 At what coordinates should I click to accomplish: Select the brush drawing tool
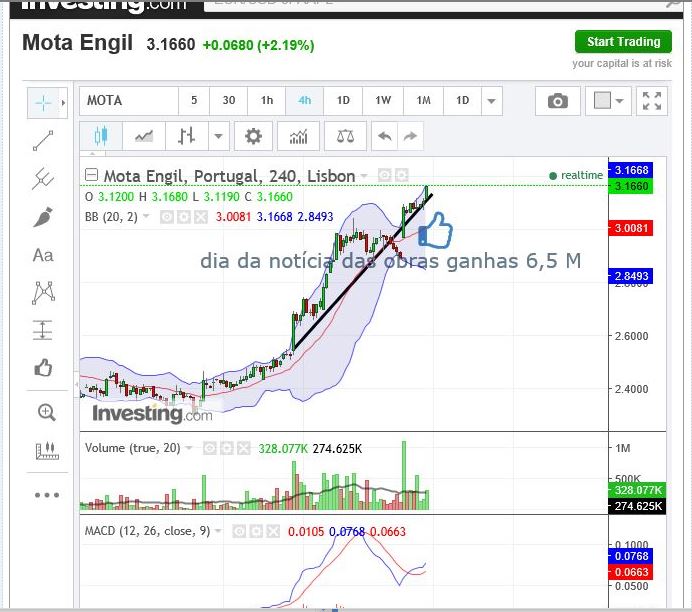(43, 217)
